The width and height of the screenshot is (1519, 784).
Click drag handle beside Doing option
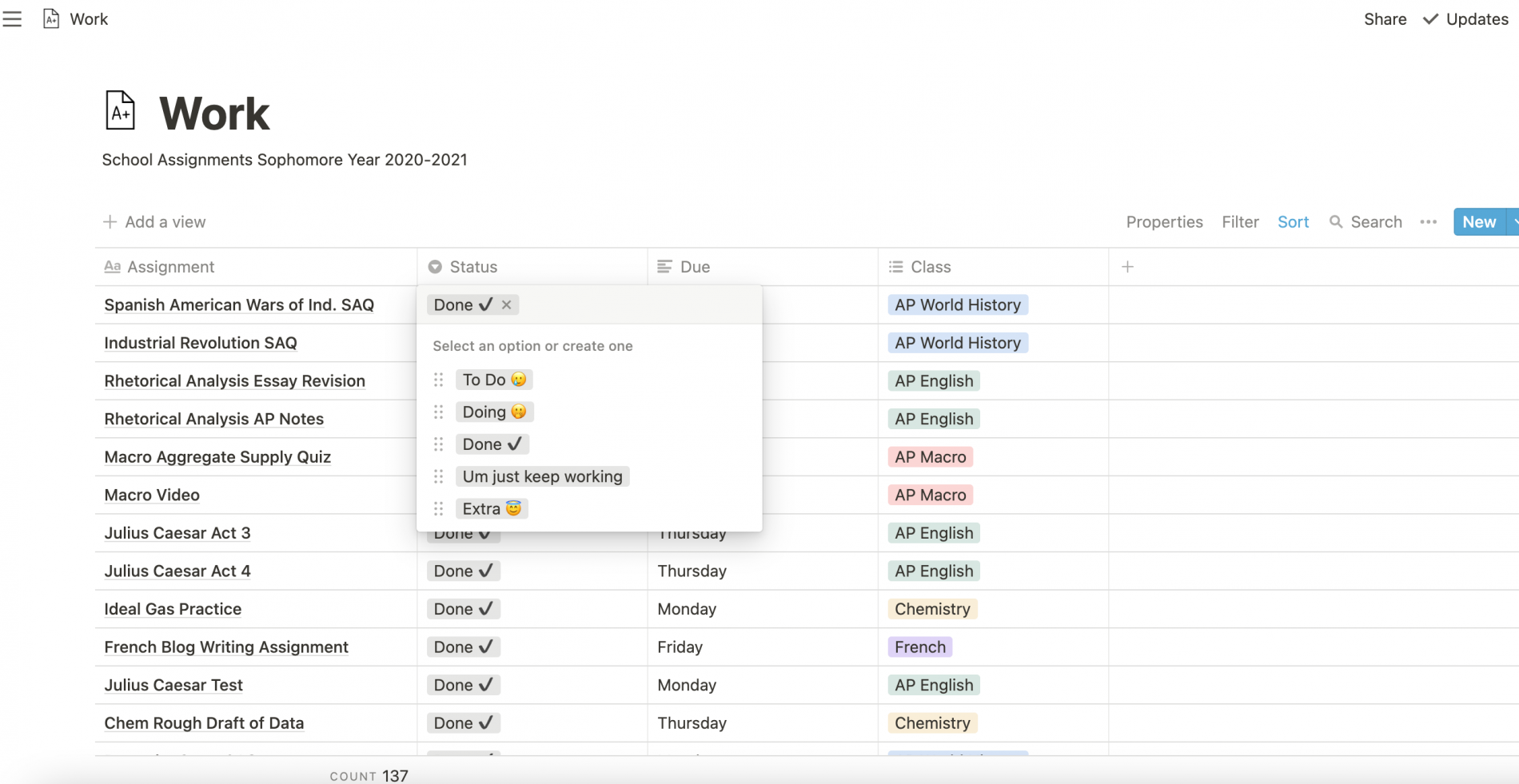(x=438, y=412)
